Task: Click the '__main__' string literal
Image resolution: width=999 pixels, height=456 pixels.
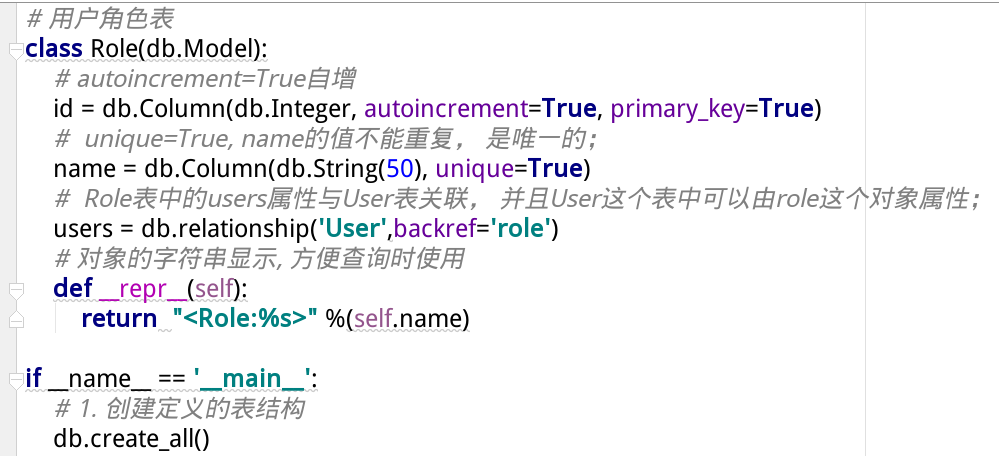Action: coord(252,379)
